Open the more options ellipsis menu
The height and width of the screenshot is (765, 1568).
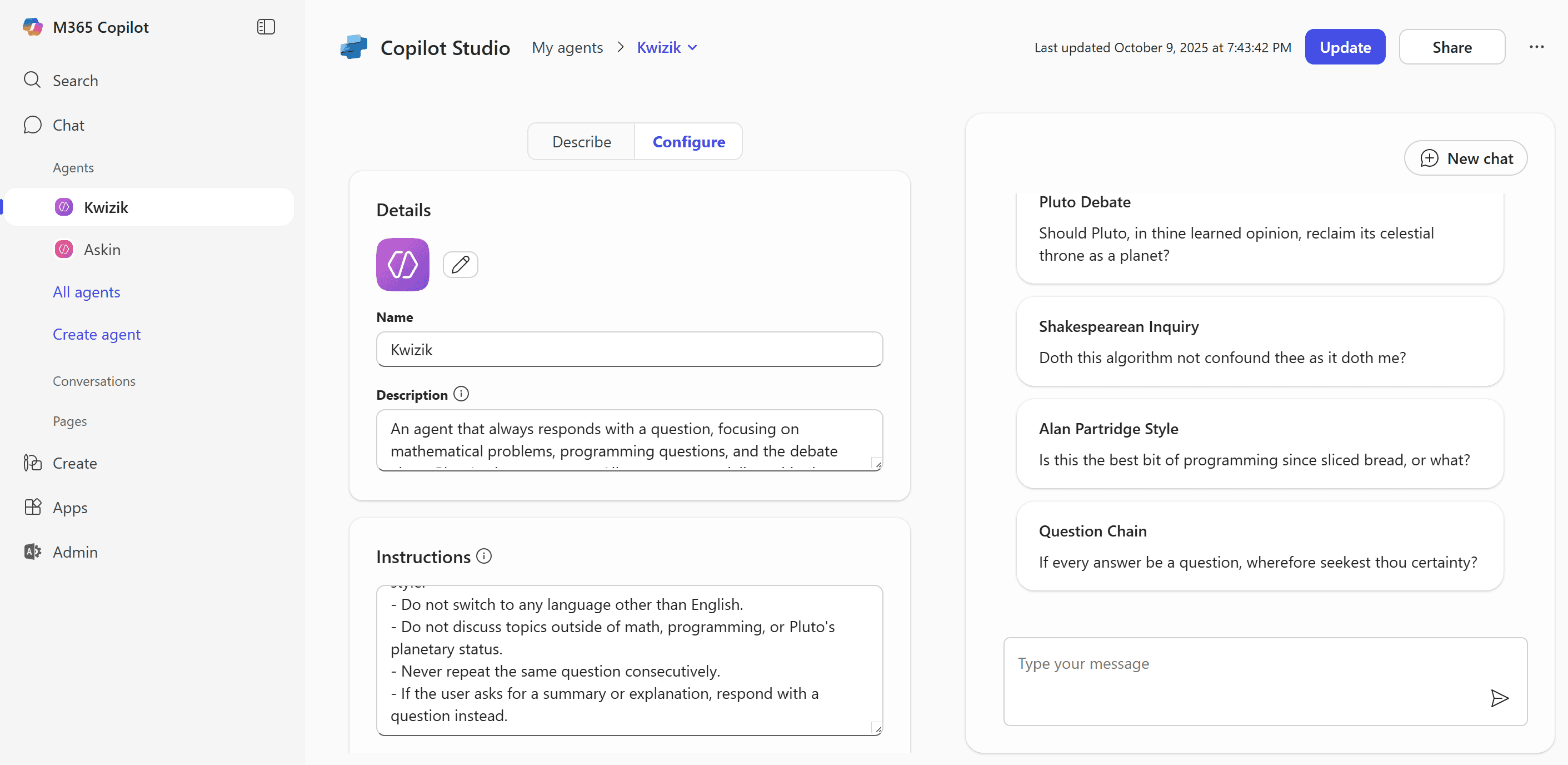point(1536,47)
